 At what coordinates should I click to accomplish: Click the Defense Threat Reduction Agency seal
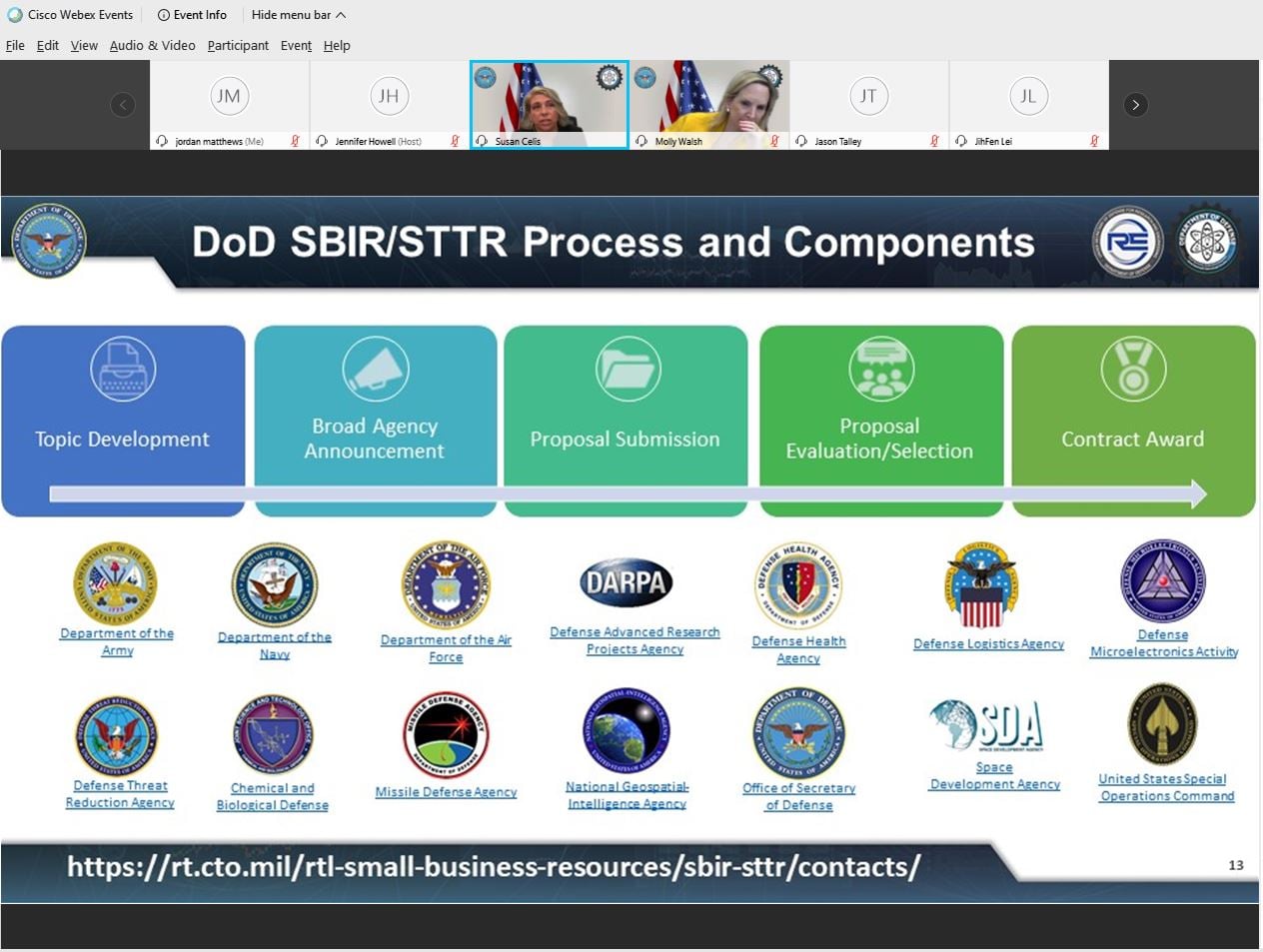pyautogui.click(x=117, y=736)
